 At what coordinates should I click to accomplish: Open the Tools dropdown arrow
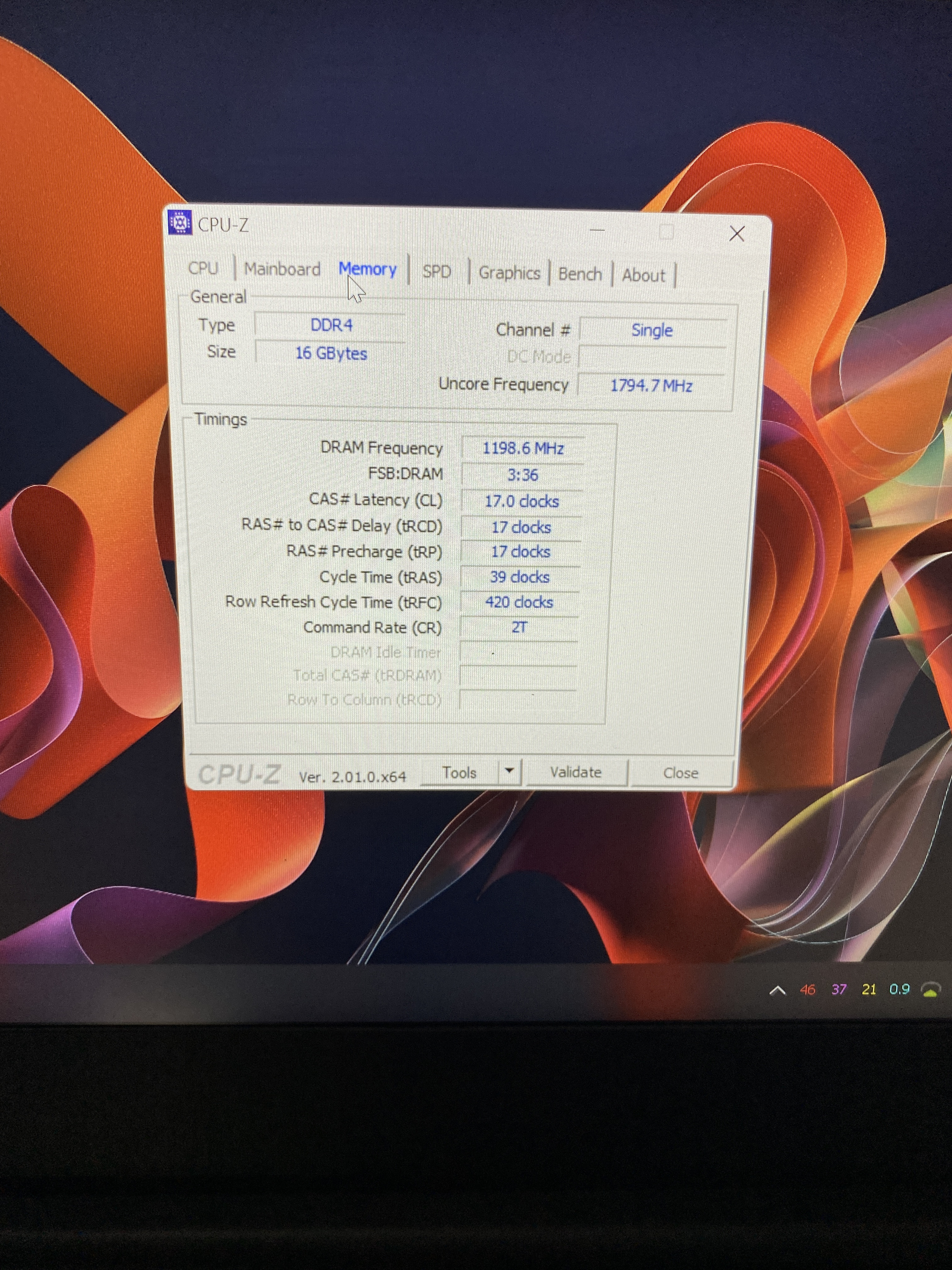pyautogui.click(x=509, y=771)
